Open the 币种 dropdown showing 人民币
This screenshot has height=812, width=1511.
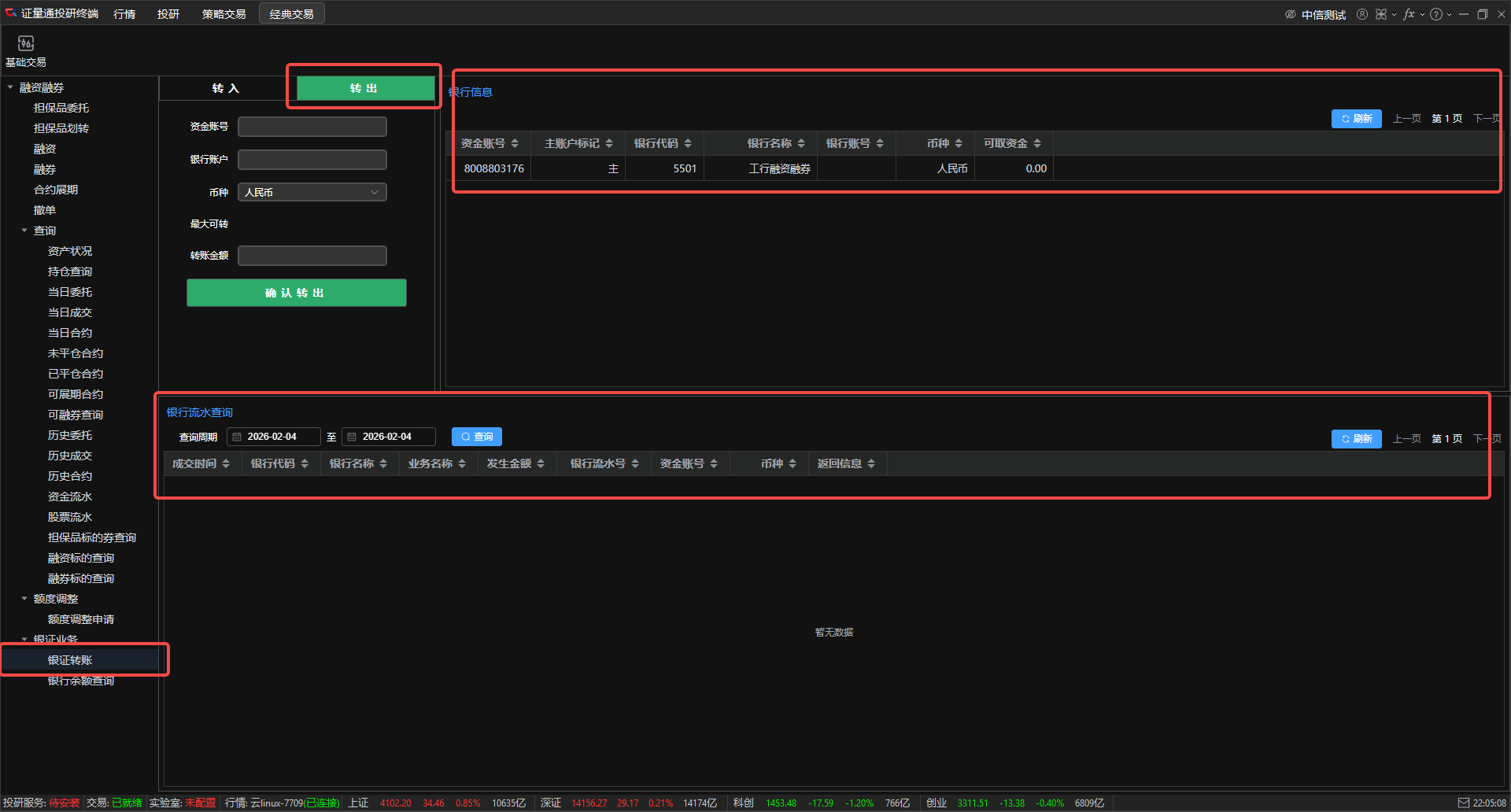point(312,192)
